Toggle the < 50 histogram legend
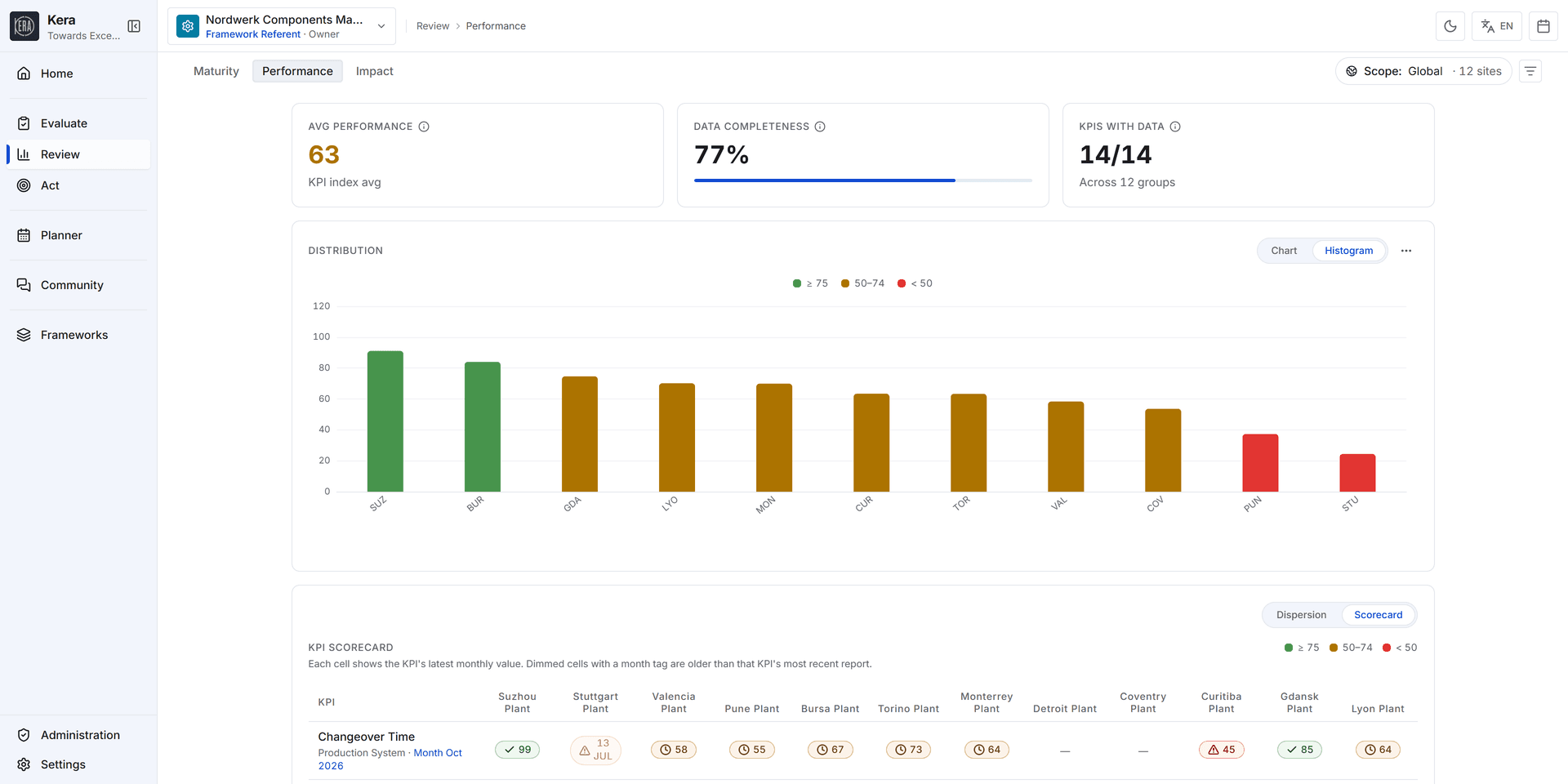This screenshot has width=1568, height=784. 915,283
